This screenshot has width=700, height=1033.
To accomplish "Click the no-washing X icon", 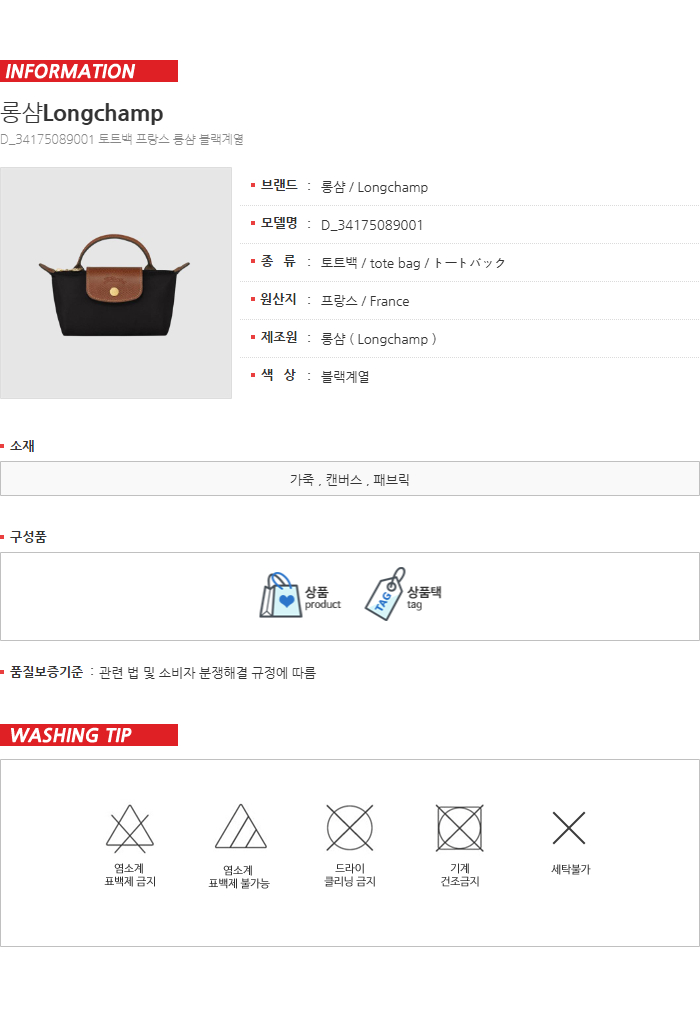I will point(569,828).
